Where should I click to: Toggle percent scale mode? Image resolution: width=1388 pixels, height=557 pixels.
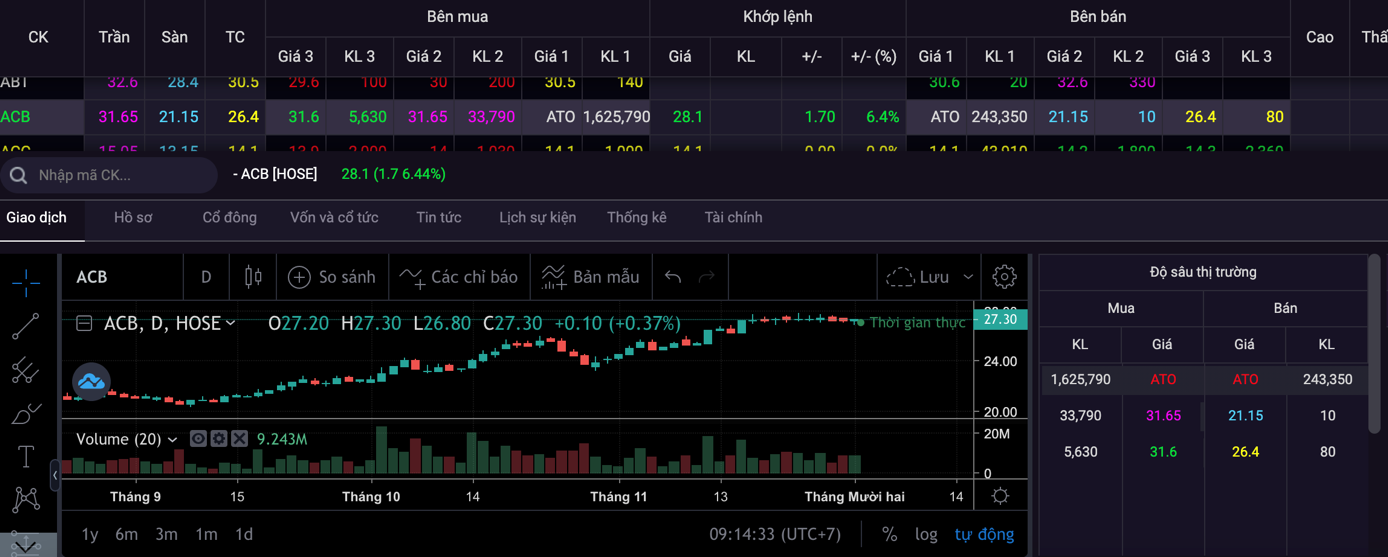click(x=889, y=534)
